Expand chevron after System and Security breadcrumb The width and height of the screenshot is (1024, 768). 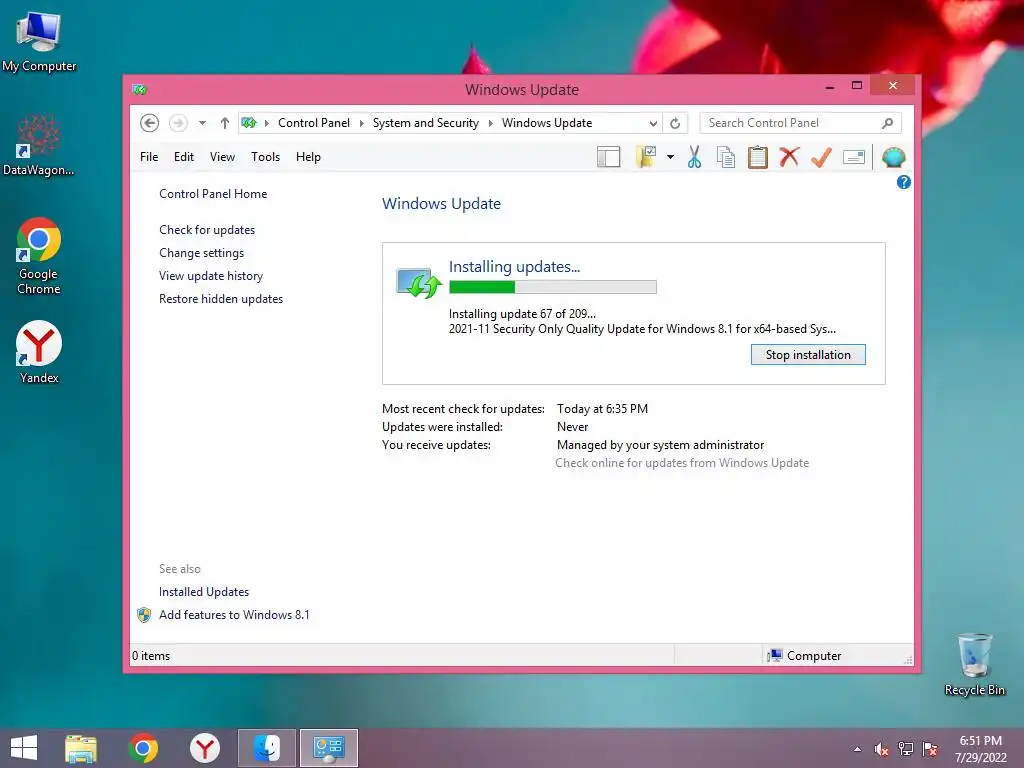[490, 123]
